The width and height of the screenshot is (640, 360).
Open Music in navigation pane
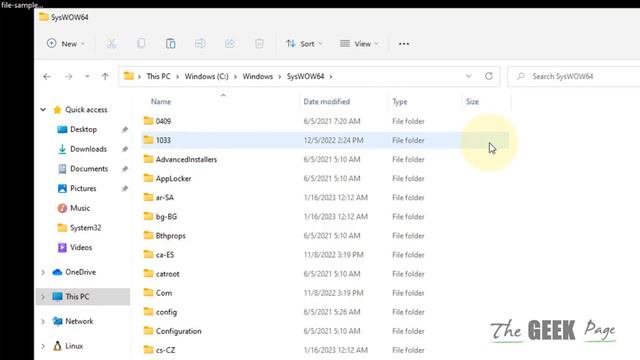tap(80, 208)
